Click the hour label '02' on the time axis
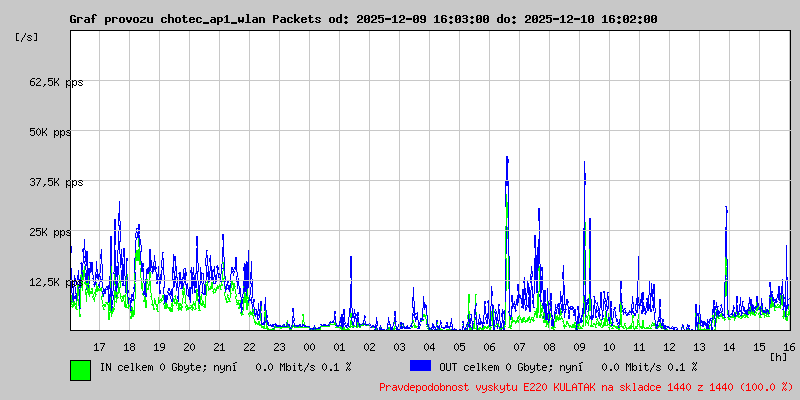This screenshot has width=800, height=400. [369, 347]
